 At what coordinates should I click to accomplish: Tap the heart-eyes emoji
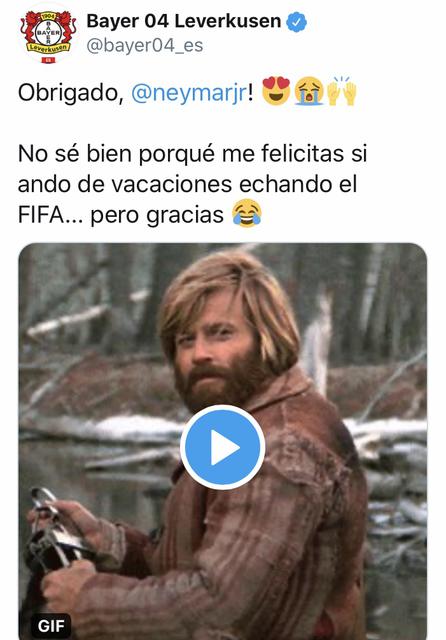coord(276,91)
